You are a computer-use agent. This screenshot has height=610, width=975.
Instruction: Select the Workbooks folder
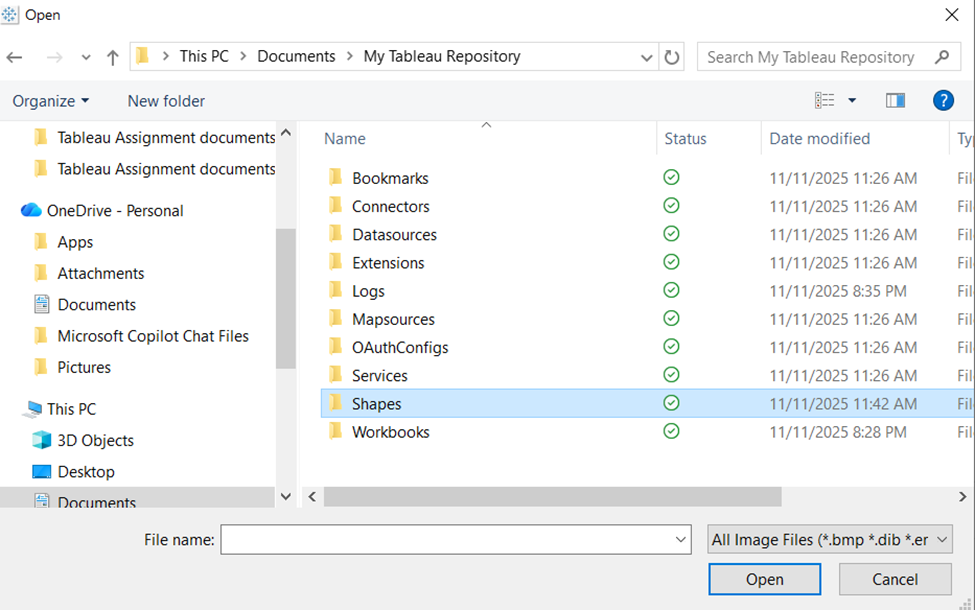coord(390,432)
